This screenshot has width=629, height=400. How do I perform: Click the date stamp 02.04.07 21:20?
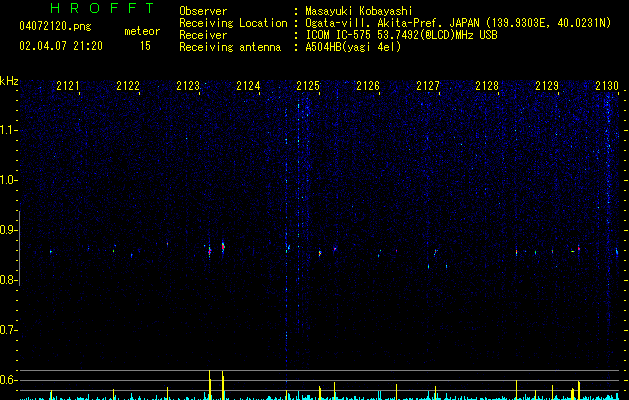click(61, 46)
